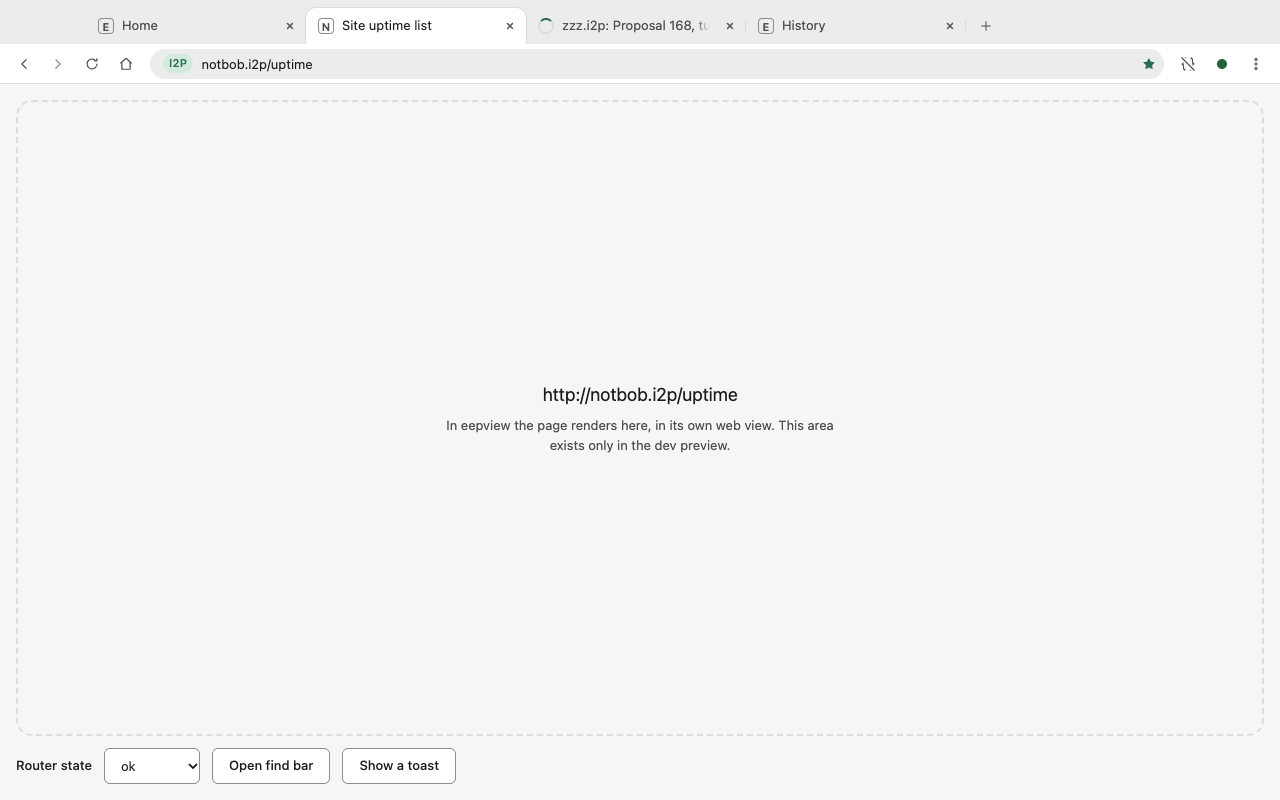This screenshot has width=1280, height=800.
Task: Switch to the Home tab
Action: point(196,26)
